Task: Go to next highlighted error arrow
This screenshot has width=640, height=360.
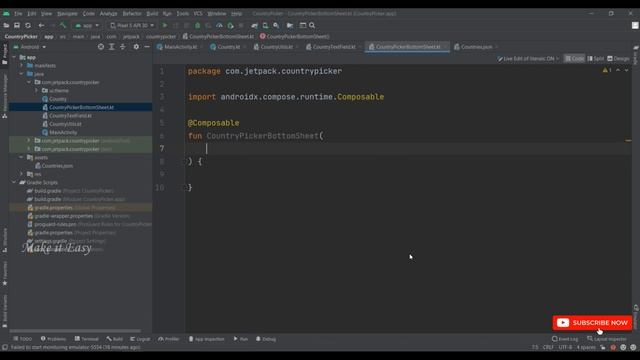Action: pos(627,70)
